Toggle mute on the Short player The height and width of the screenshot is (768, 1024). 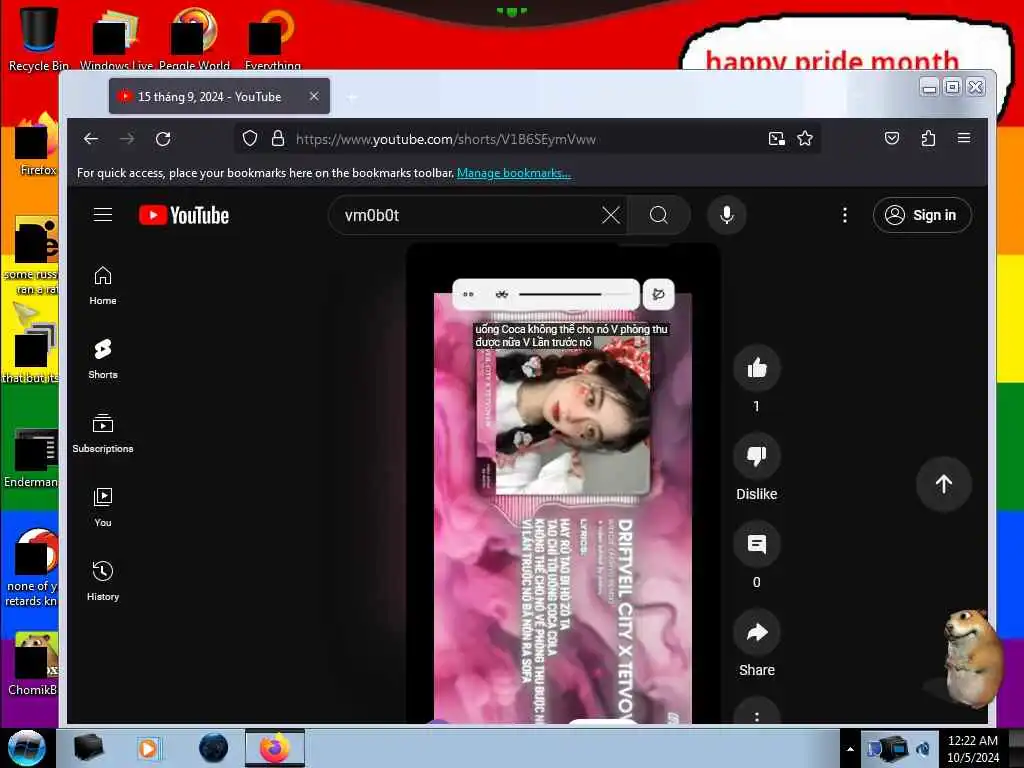tap(502, 295)
